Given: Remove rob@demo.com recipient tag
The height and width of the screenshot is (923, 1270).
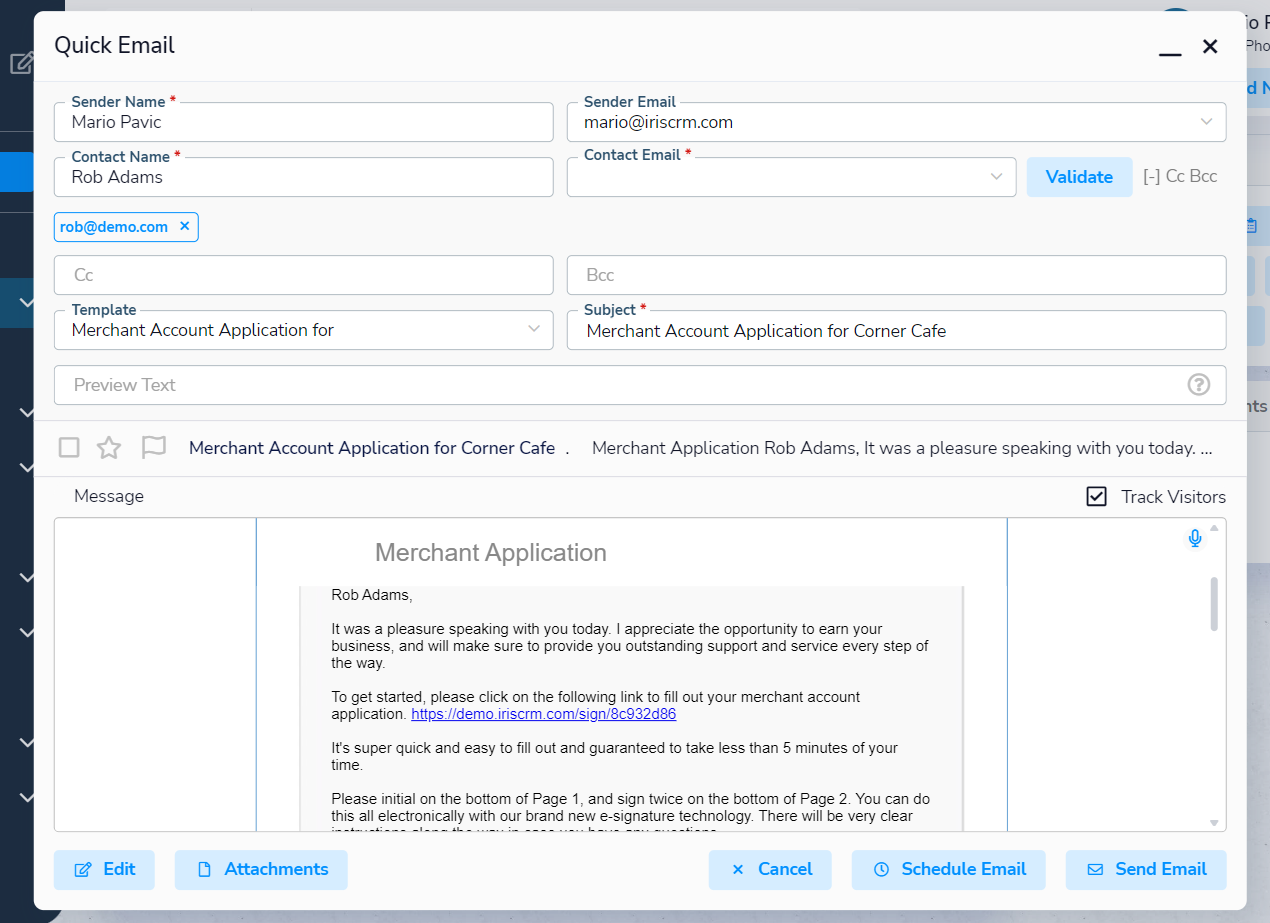Looking at the screenshot, I should (x=184, y=227).
